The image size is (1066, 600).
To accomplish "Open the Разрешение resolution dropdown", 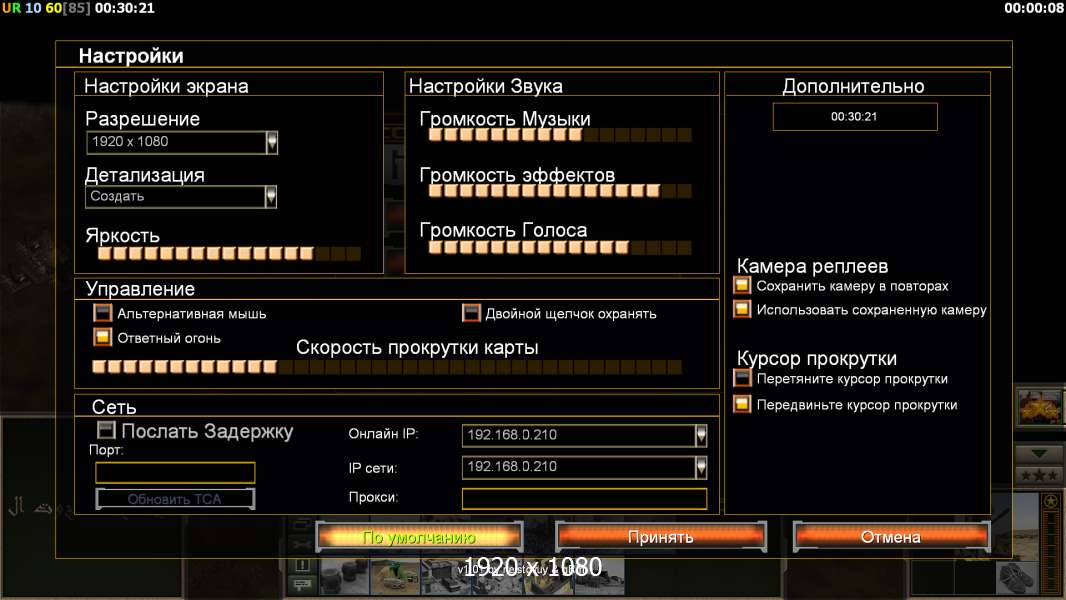I will (271, 142).
